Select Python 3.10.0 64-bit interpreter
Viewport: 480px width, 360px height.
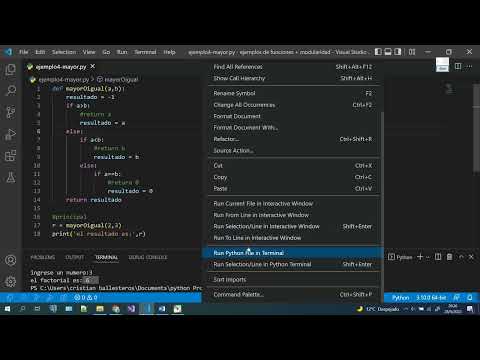[x=431, y=297]
